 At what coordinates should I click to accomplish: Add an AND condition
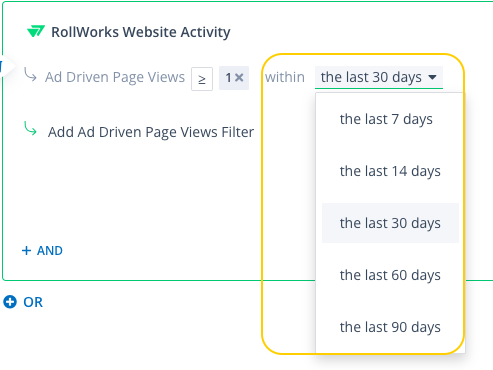(42, 250)
